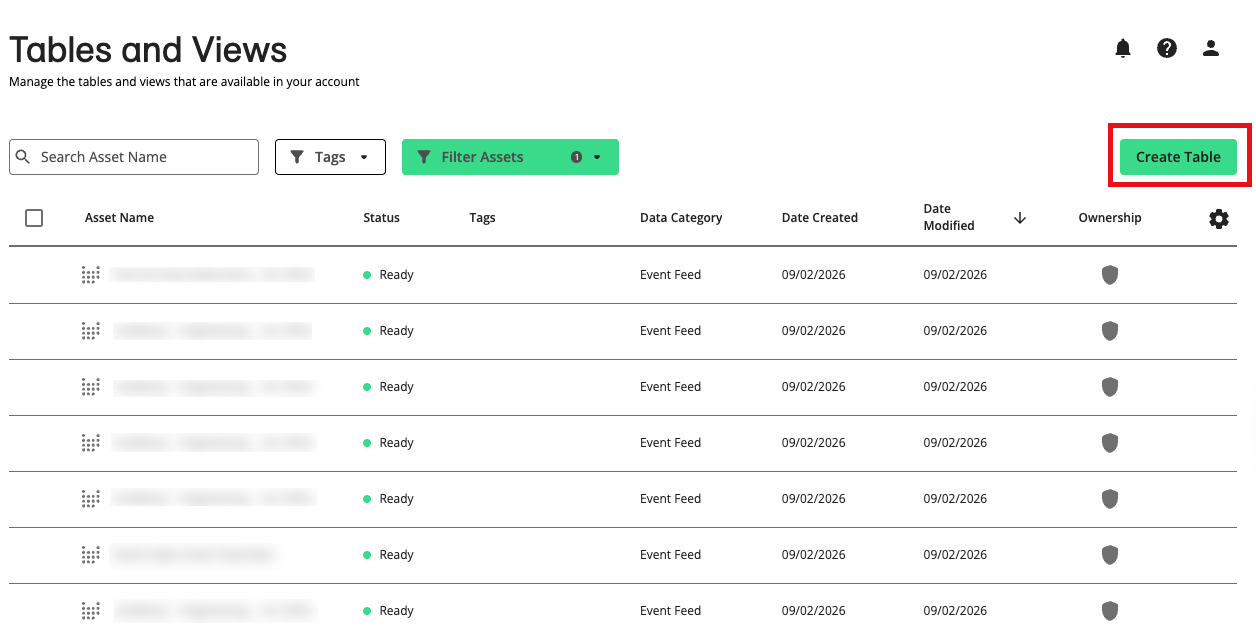
Task: Click the third row's ownership shield icon
Action: (x=1110, y=387)
